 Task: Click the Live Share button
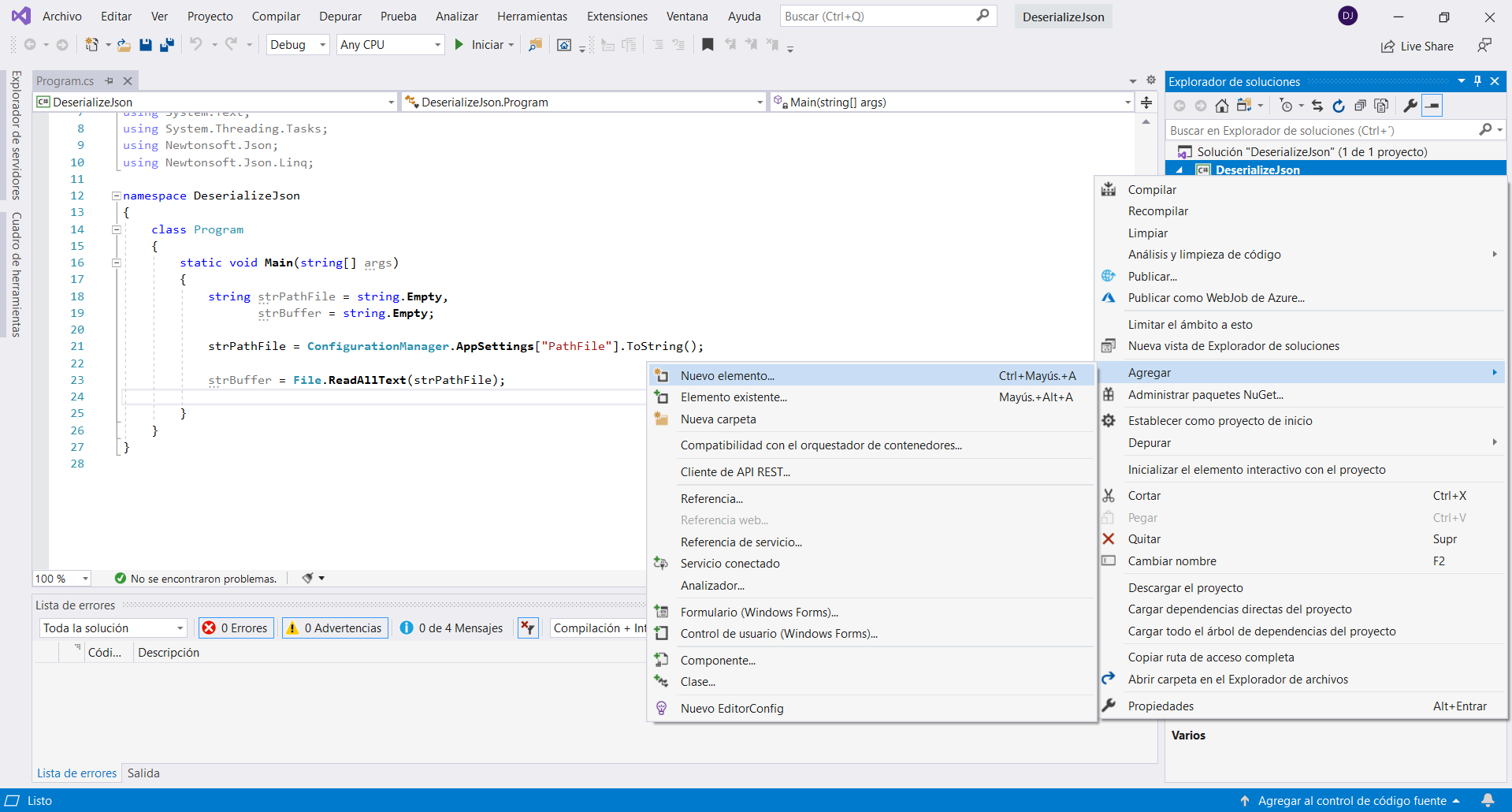click(x=1417, y=47)
